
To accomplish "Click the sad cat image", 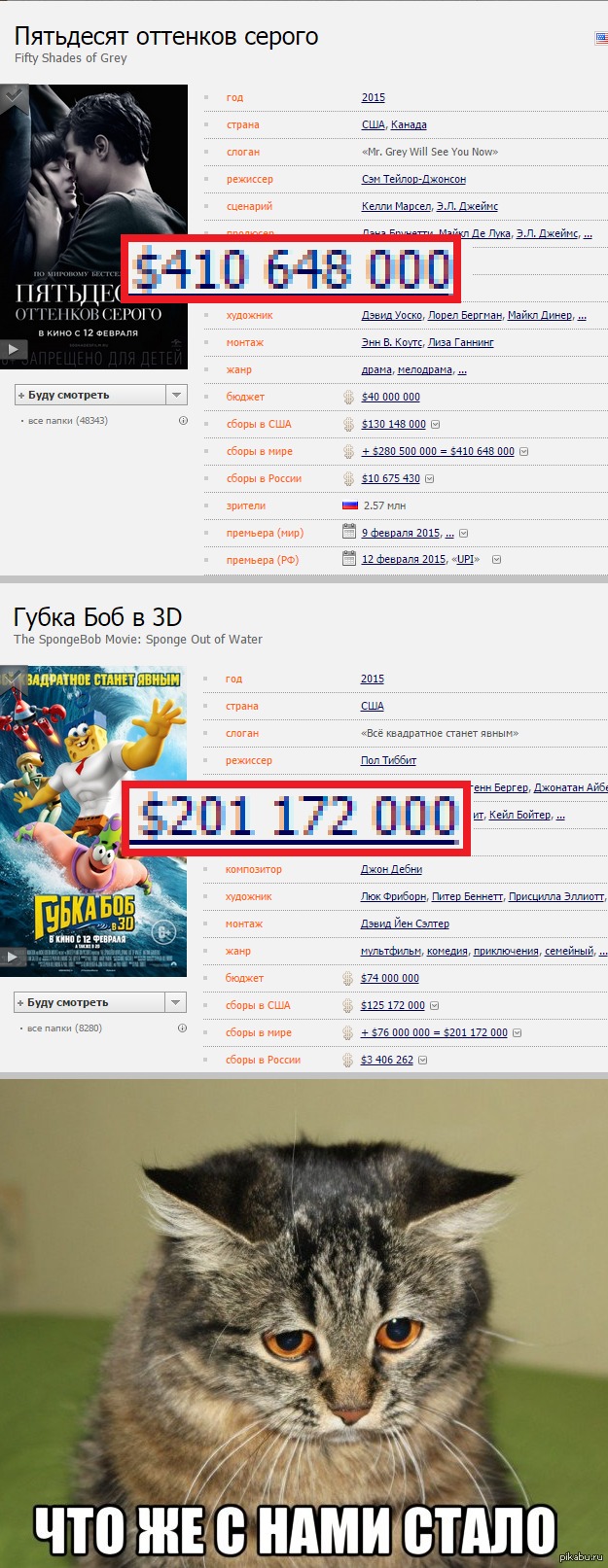I will (x=304, y=1322).
